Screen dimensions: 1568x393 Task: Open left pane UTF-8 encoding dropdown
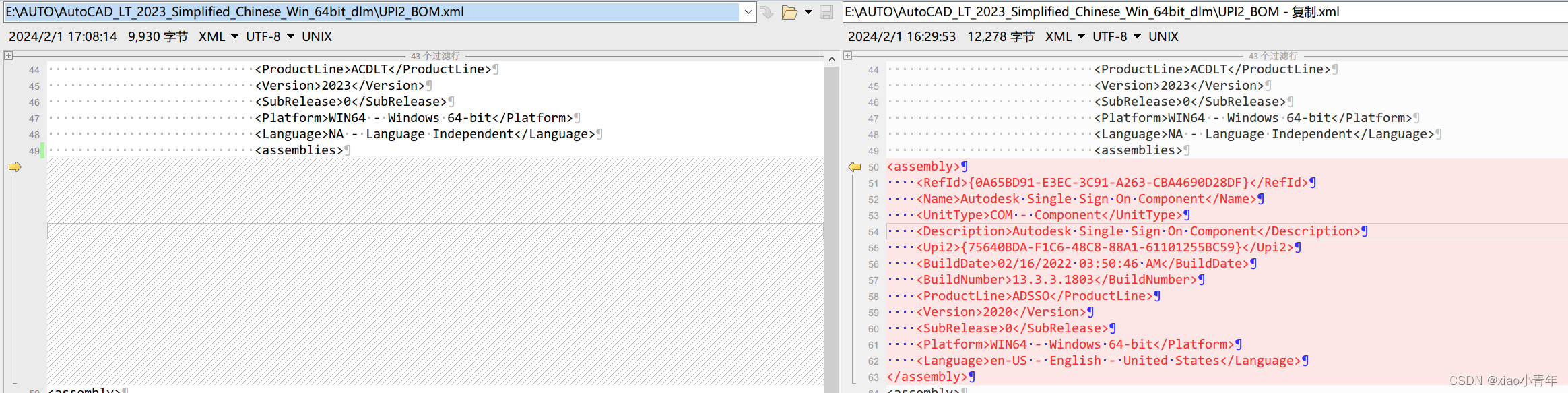[270, 36]
